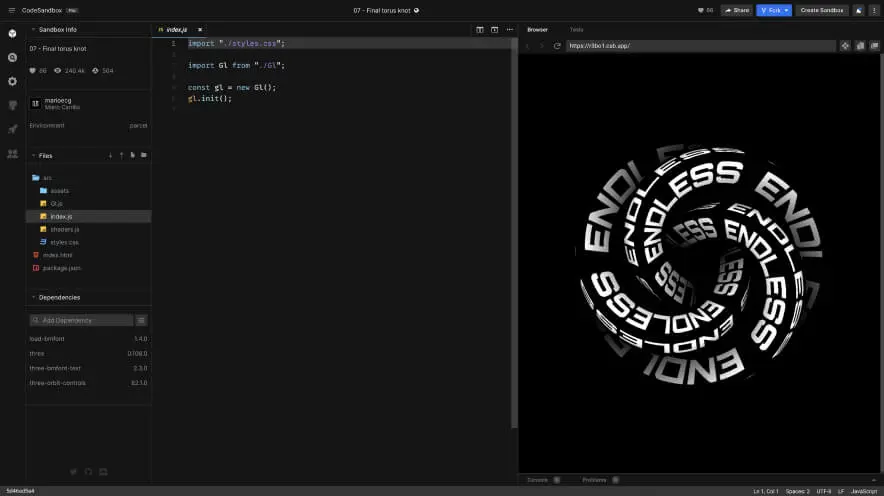
Task: Open the Fork button dropdown arrow
Action: point(787,10)
